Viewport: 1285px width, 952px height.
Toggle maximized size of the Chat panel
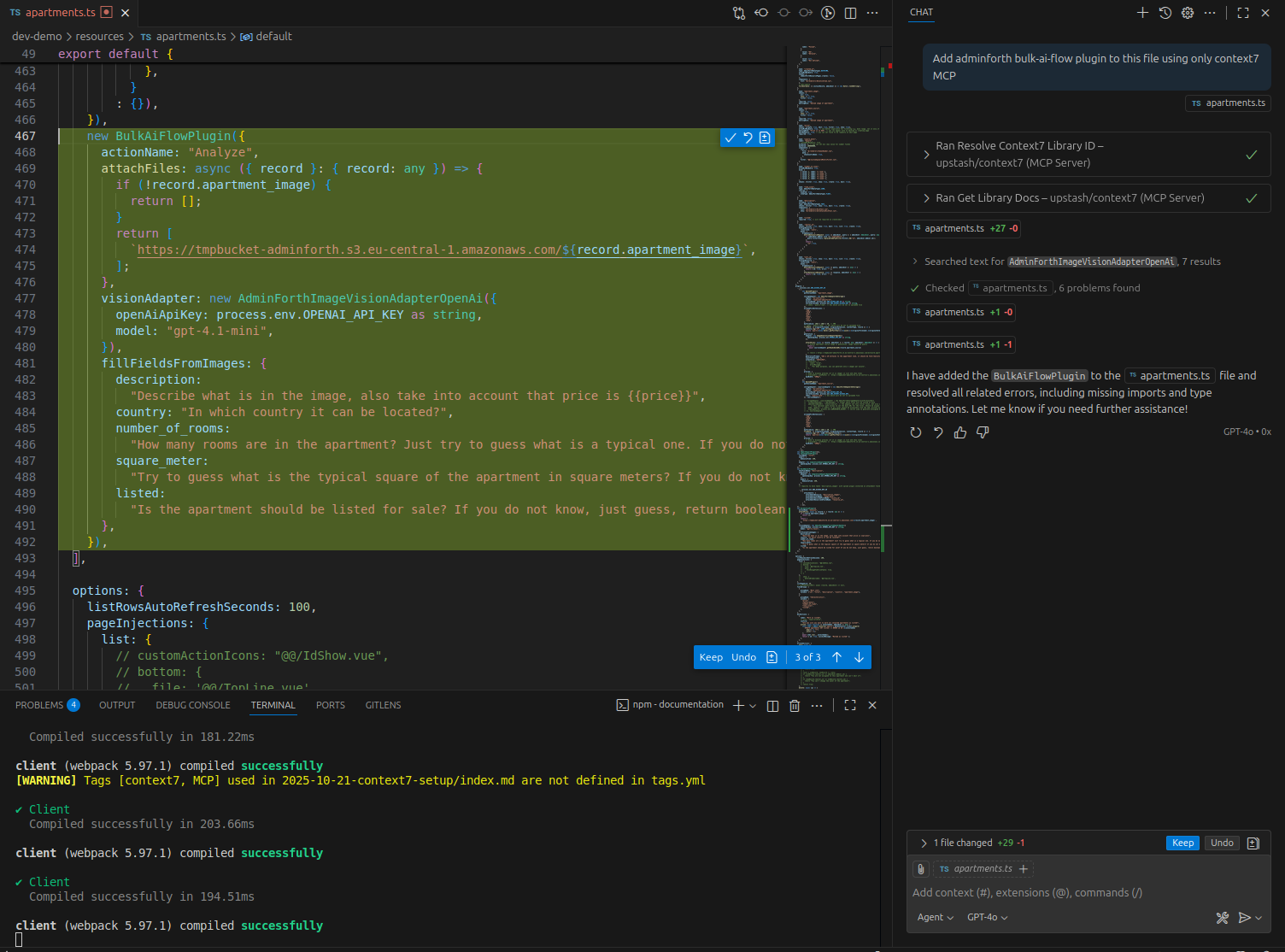tap(1243, 13)
